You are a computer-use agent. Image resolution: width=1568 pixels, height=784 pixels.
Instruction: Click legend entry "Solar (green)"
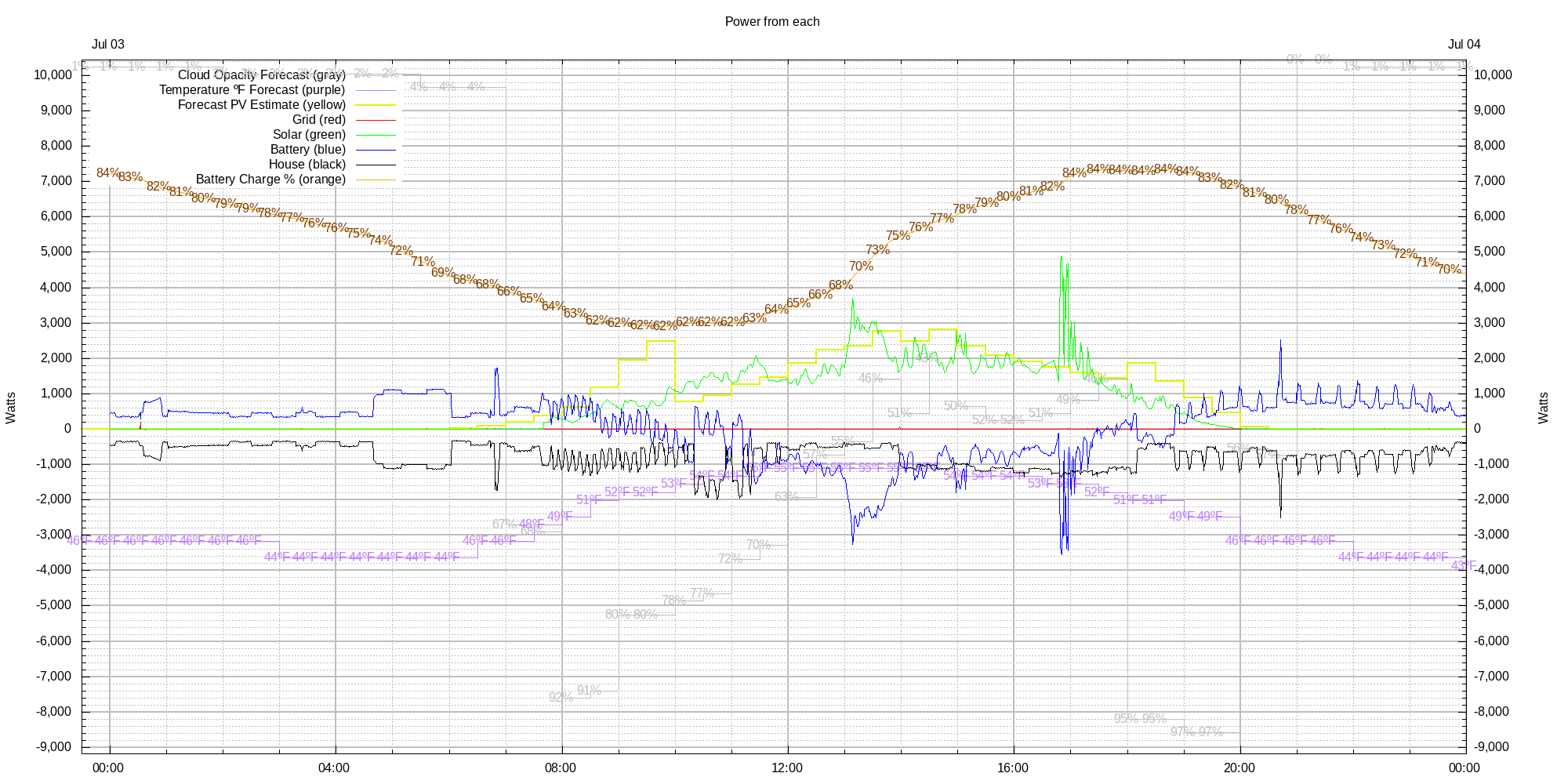(x=309, y=135)
